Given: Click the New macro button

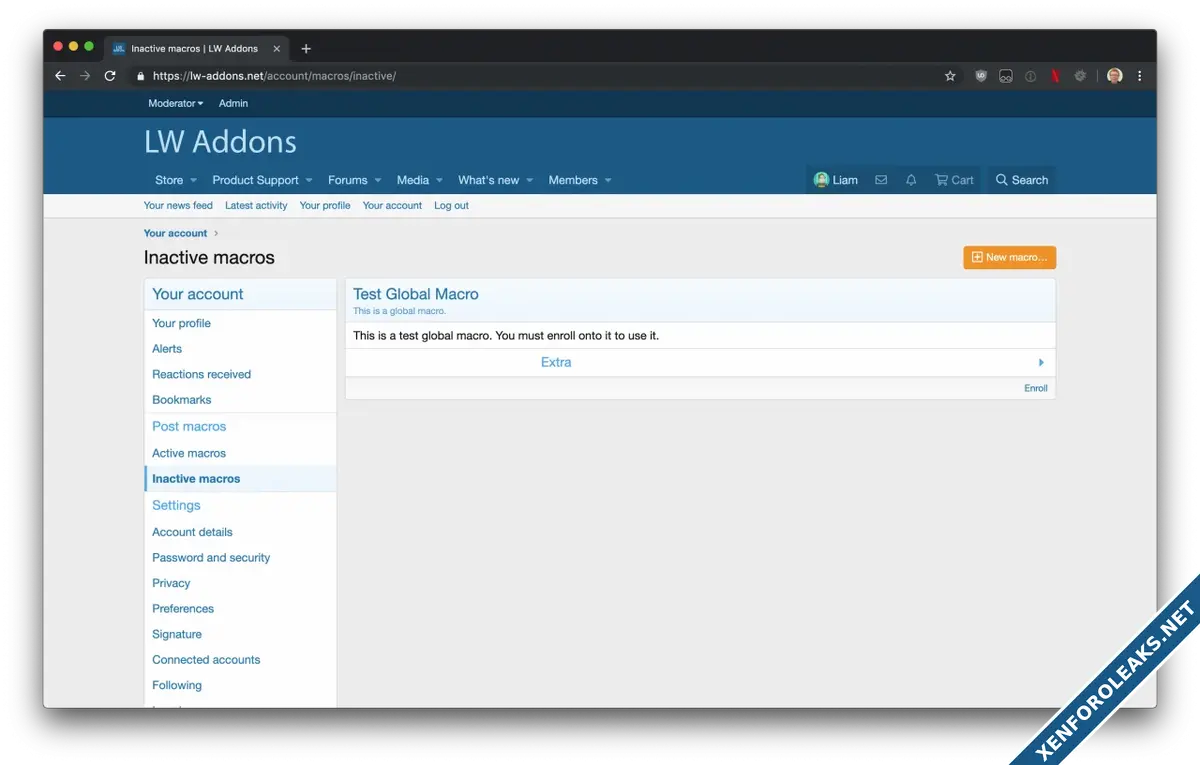Looking at the screenshot, I should click(1009, 257).
